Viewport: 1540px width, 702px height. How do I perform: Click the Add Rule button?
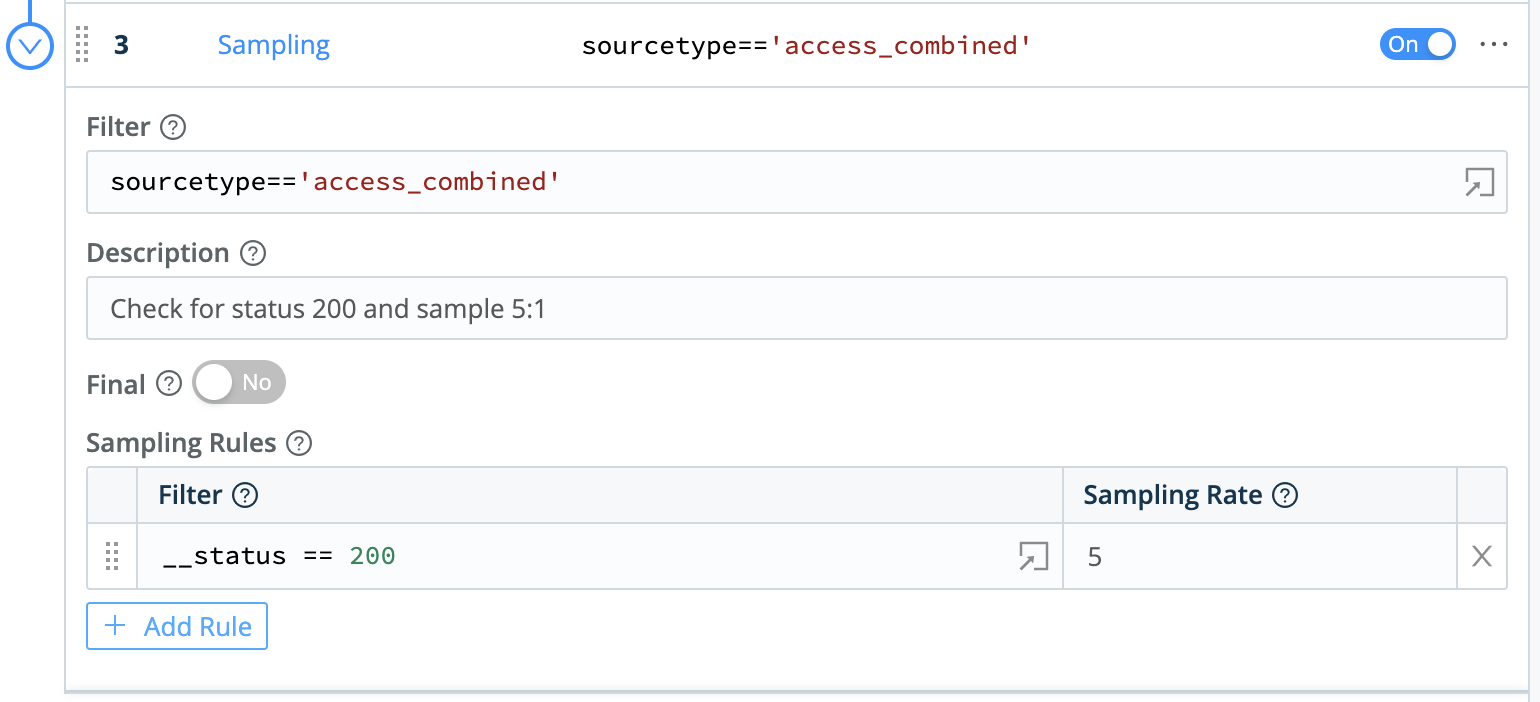pos(176,626)
